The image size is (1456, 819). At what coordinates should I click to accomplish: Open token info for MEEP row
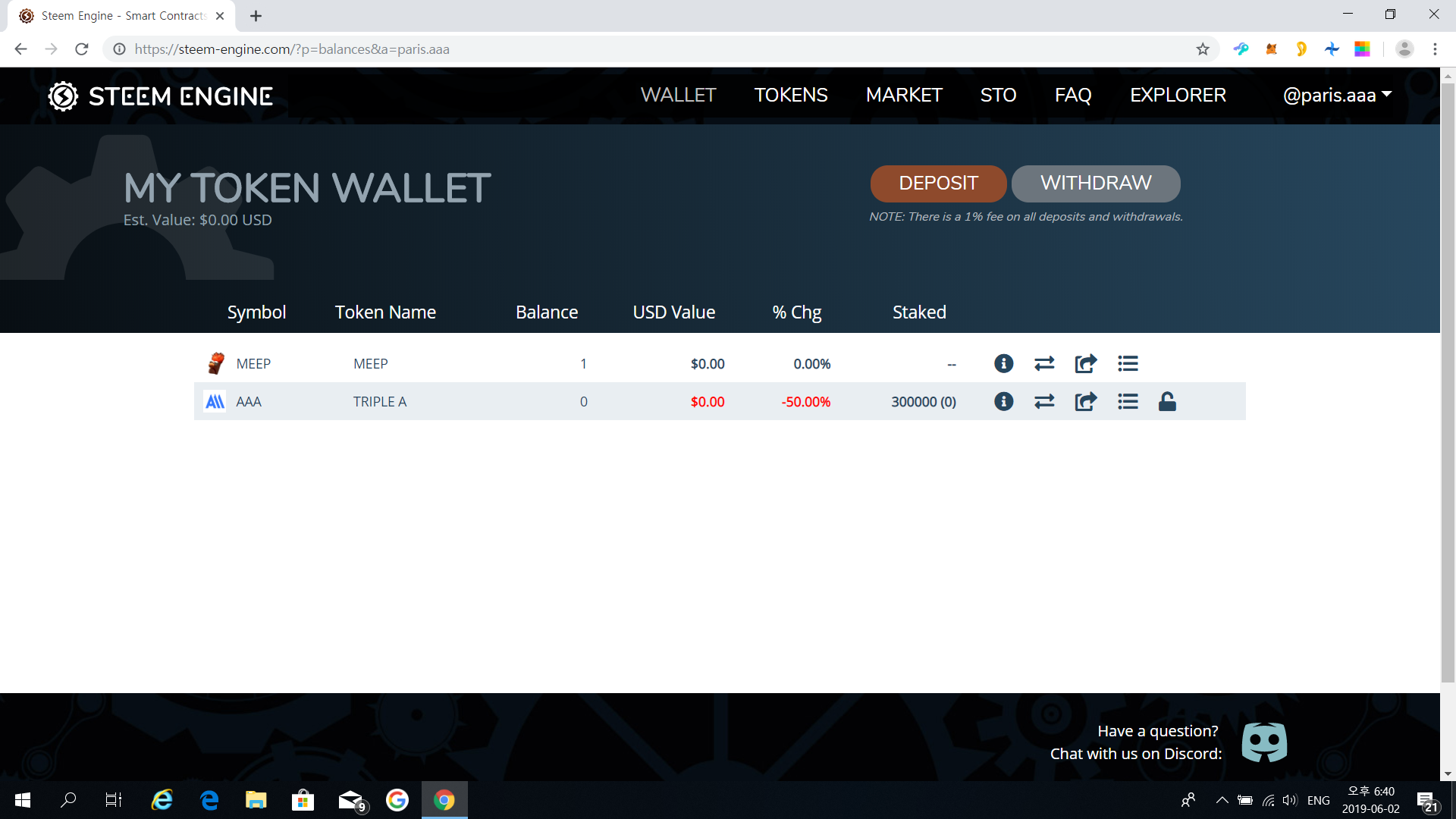click(x=1003, y=364)
